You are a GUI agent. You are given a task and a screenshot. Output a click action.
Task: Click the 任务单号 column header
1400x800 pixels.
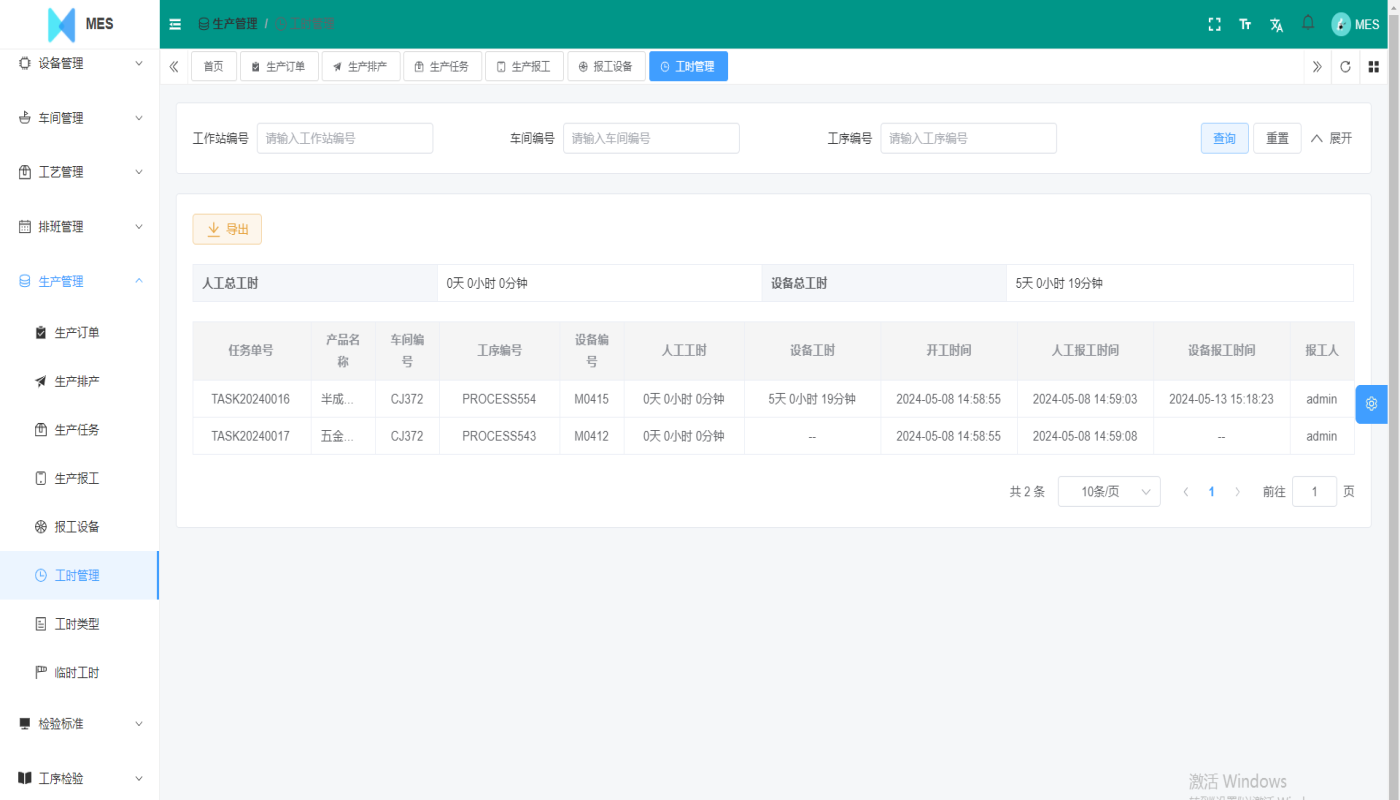click(x=251, y=351)
